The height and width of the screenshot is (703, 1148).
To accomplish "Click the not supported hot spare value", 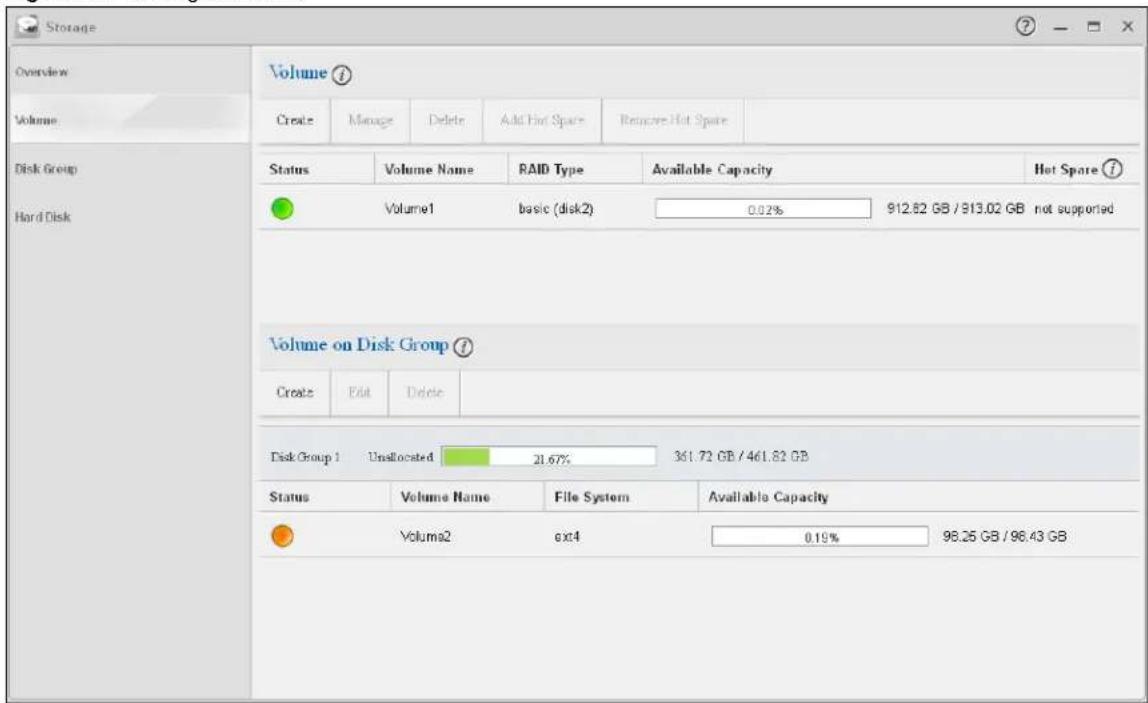I will (1073, 209).
